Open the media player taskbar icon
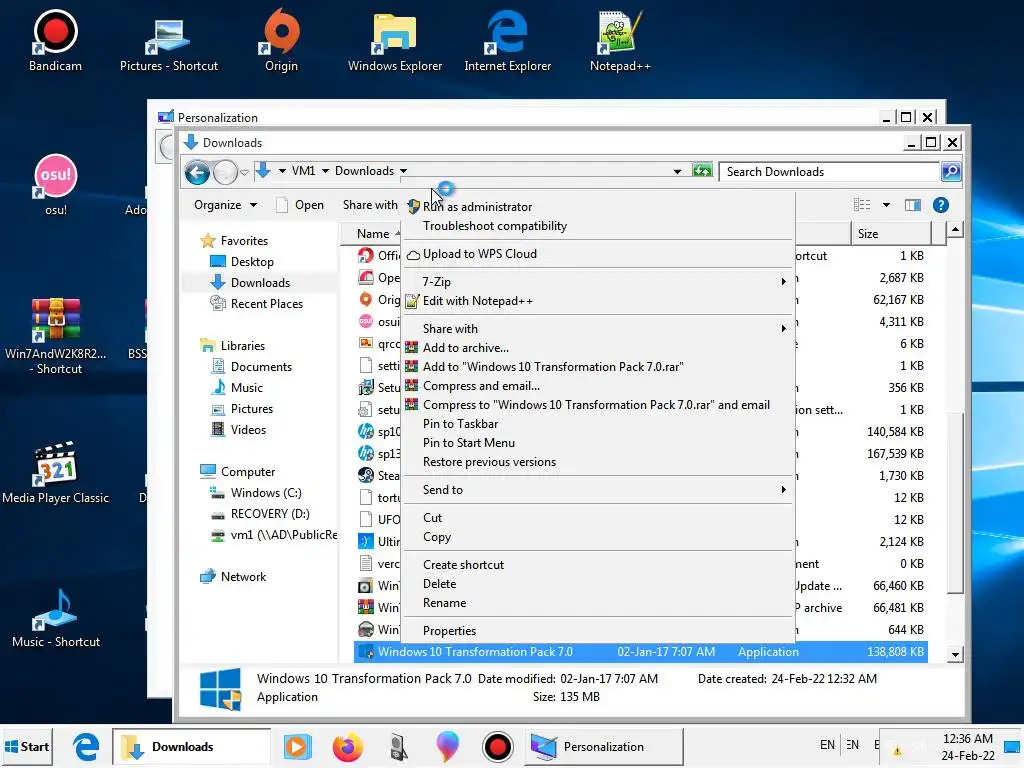This screenshot has height=768, width=1024. pyautogui.click(x=297, y=746)
